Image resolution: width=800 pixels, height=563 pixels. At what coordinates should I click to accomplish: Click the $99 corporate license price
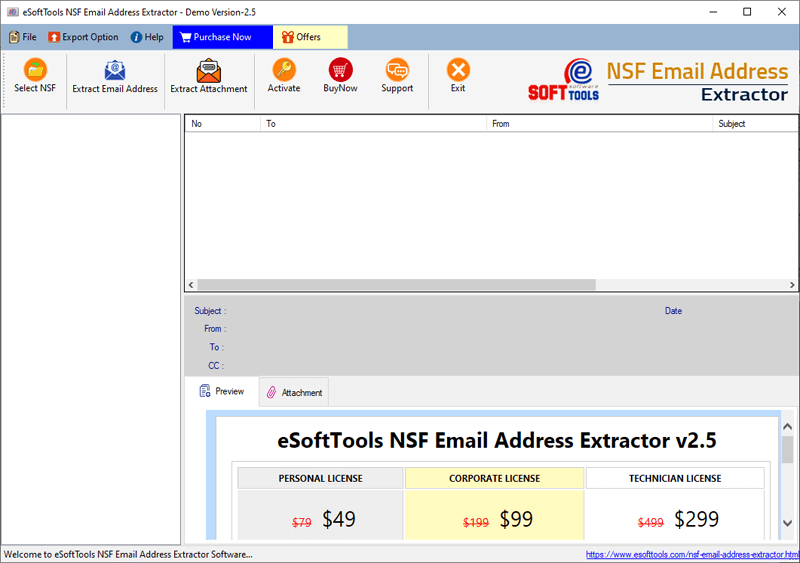click(x=516, y=519)
